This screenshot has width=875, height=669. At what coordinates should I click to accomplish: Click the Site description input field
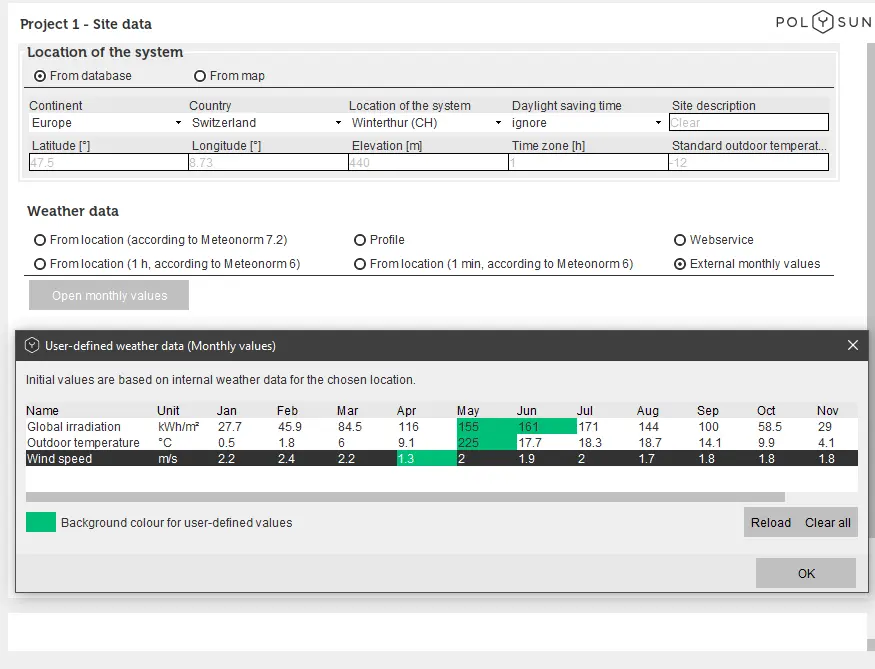tap(749, 123)
